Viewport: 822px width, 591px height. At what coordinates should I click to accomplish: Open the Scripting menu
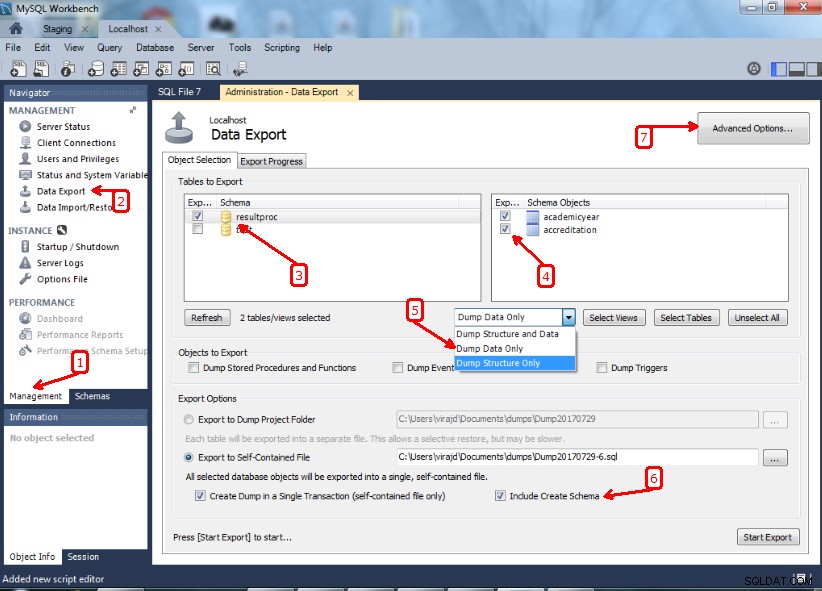[282, 48]
